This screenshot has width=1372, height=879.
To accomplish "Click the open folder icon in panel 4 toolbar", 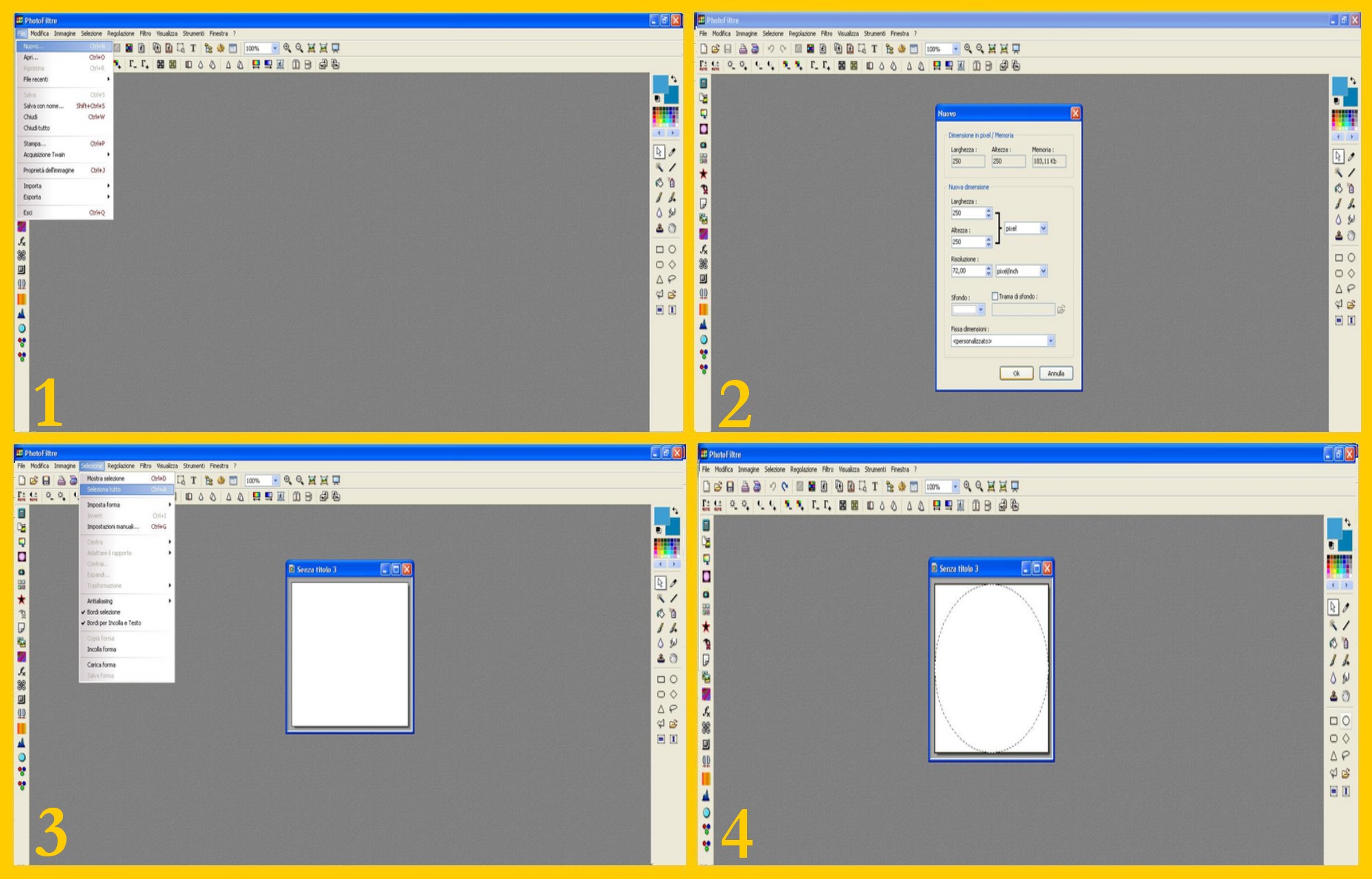I will tap(718, 486).
